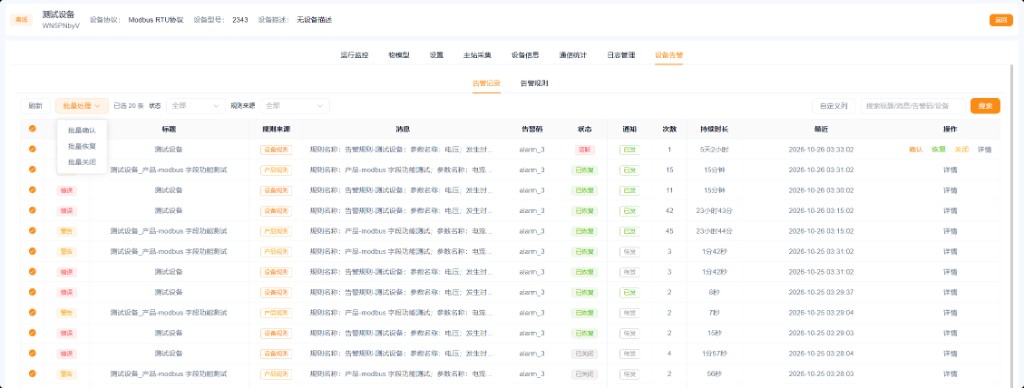This screenshot has height=388, width=1024.
Task: Click the 通知 column header
Action: (630, 129)
